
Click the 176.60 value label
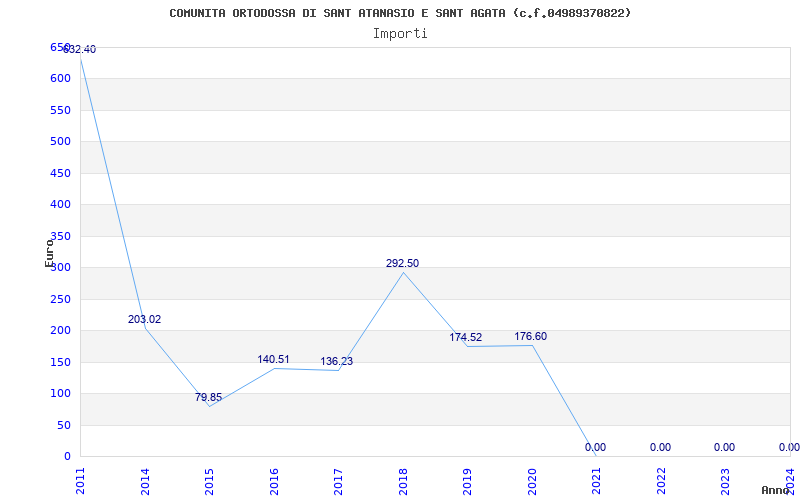click(x=531, y=336)
